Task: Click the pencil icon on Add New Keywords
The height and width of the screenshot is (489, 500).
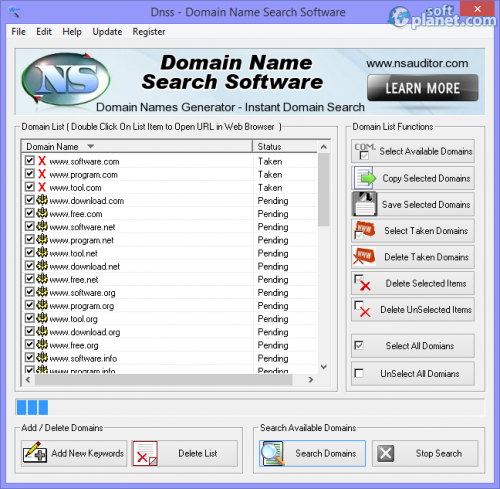Action: point(35,453)
